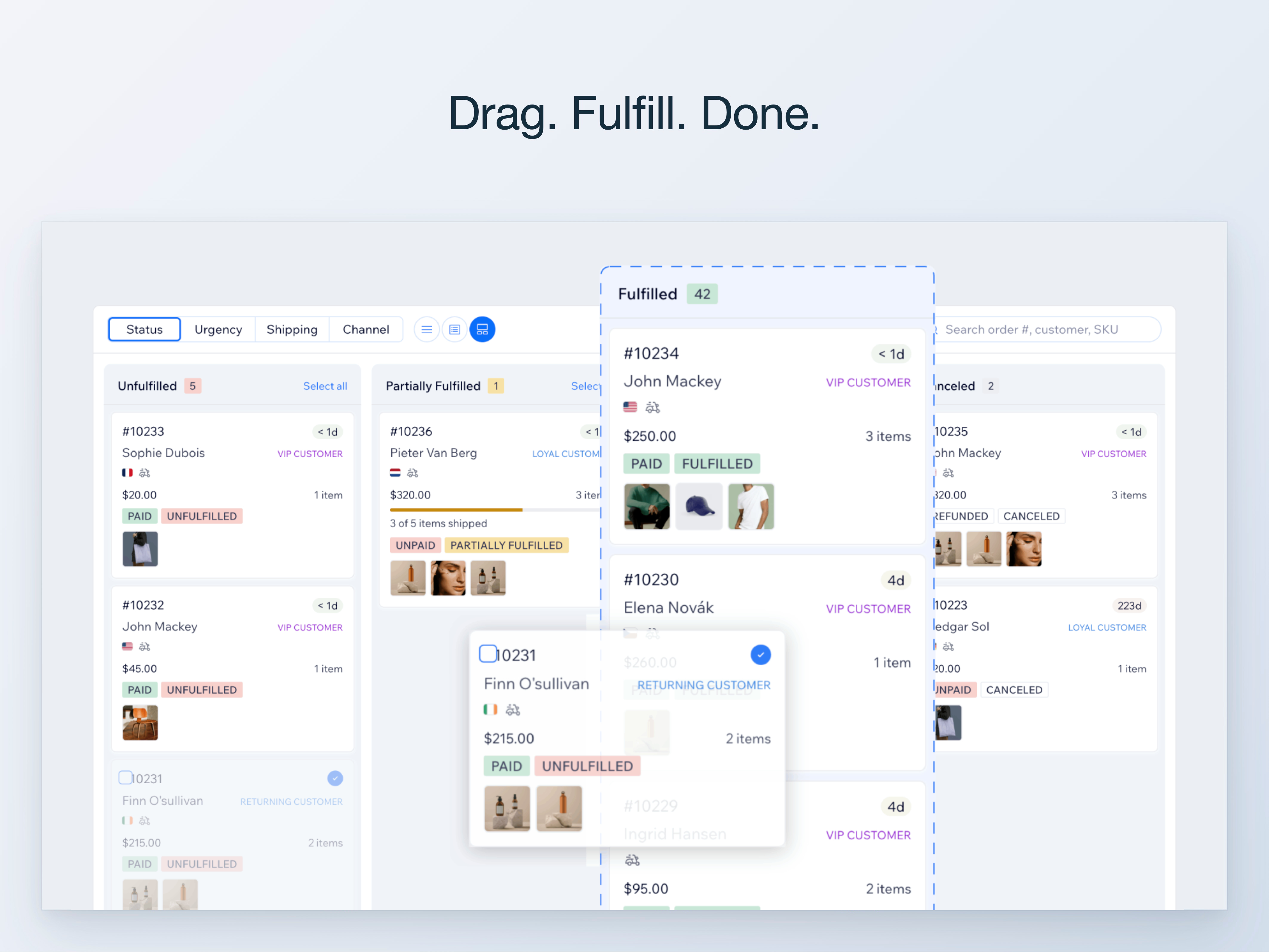Group orders by Urgency tab
The image size is (1269, 952).
pyautogui.click(x=218, y=329)
